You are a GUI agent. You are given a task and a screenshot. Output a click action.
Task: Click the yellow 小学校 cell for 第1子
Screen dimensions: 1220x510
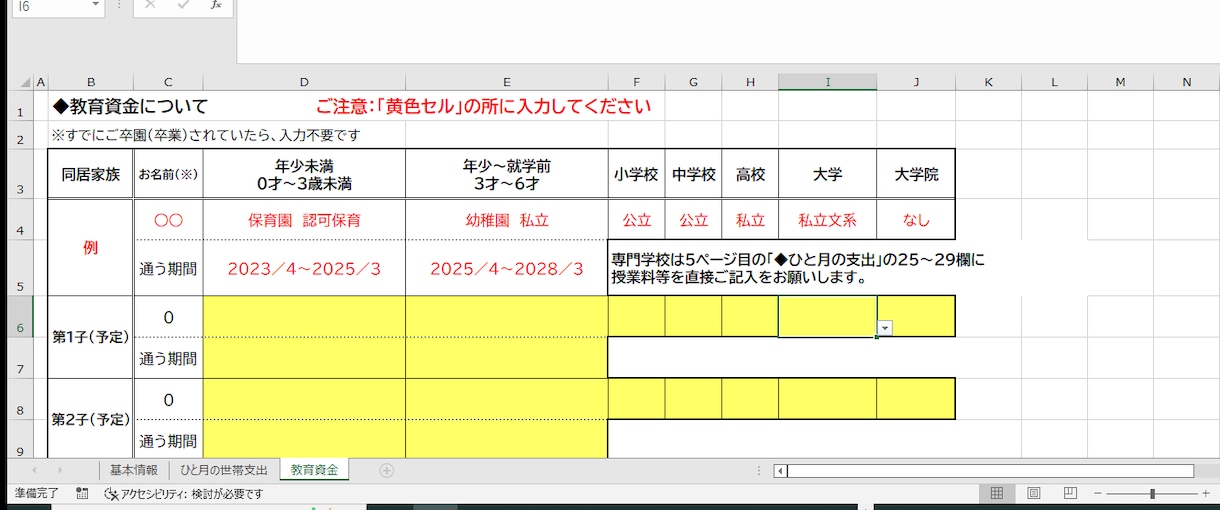636,316
